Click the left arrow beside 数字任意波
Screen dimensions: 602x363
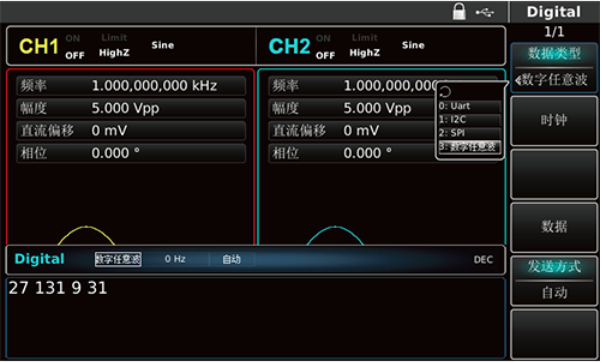point(518,80)
